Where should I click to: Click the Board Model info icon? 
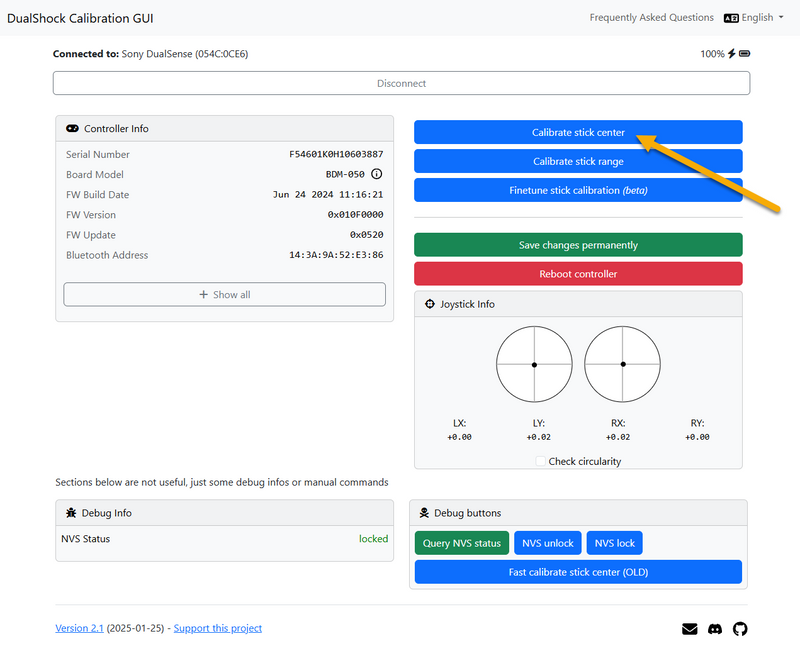pyautogui.click(x=377, y=175)
